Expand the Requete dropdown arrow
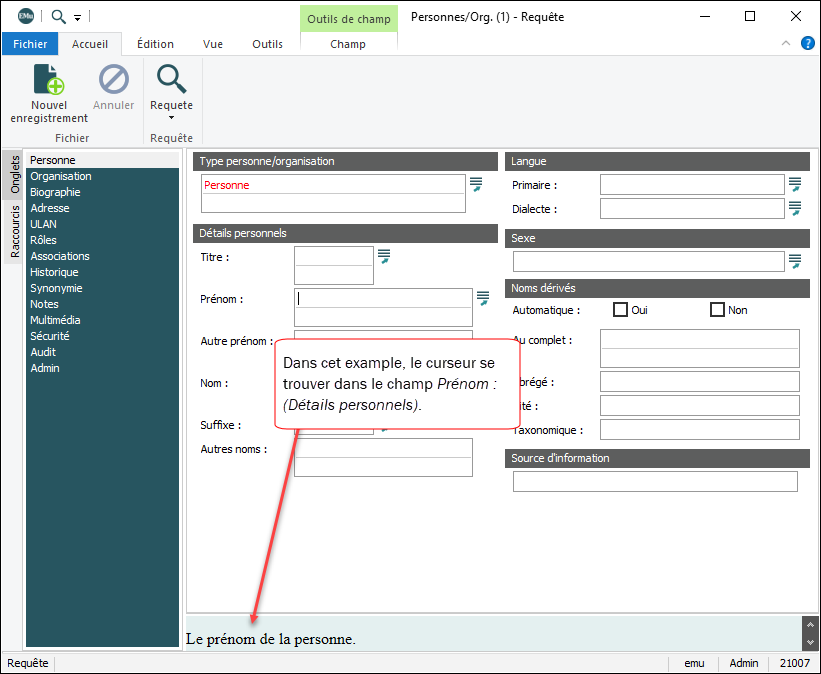Viewport: 821px width, 674px height. [x=171, y=118]
